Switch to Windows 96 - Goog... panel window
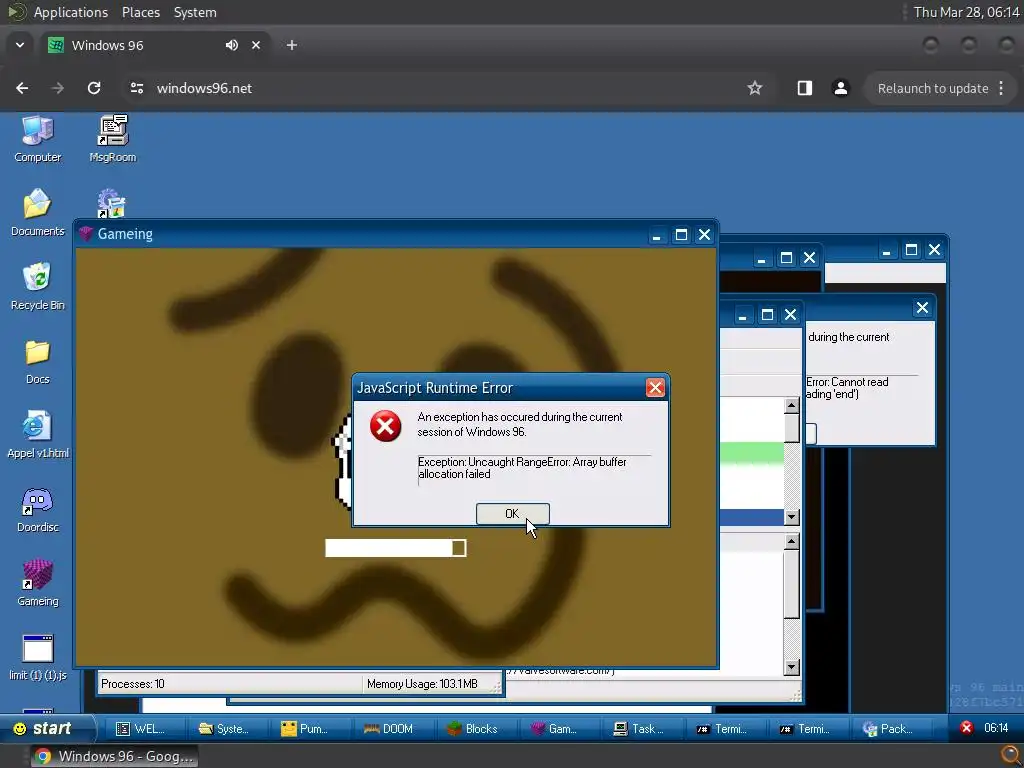The image size is (1024, 768). pos(115,756)
